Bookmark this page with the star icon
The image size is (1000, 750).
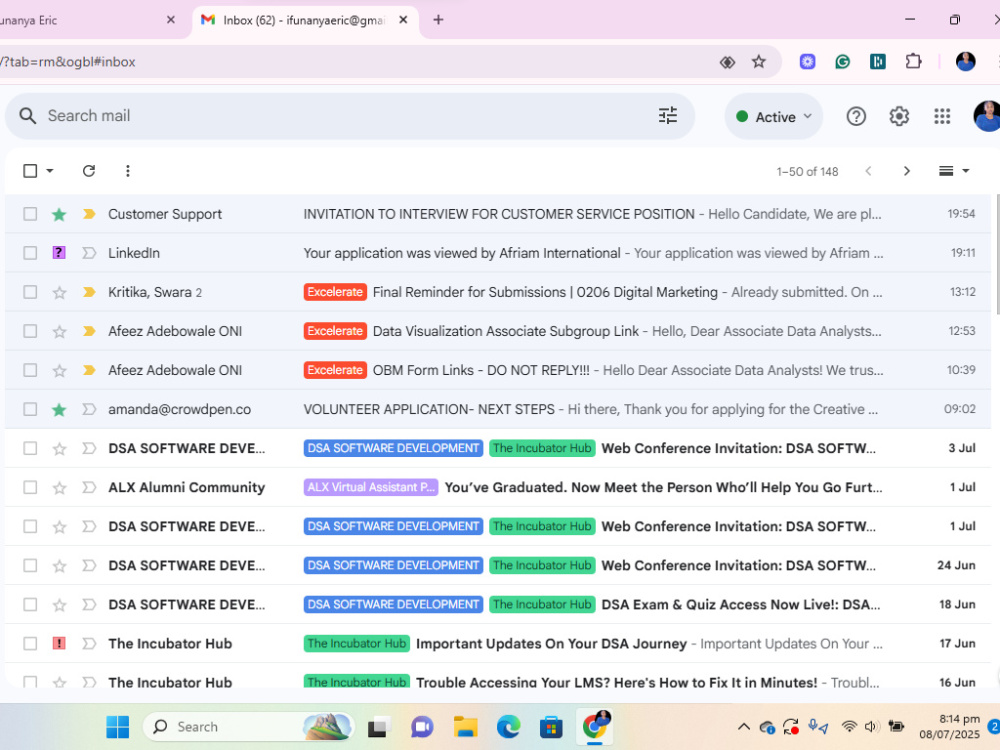click(x=758, y=62)
